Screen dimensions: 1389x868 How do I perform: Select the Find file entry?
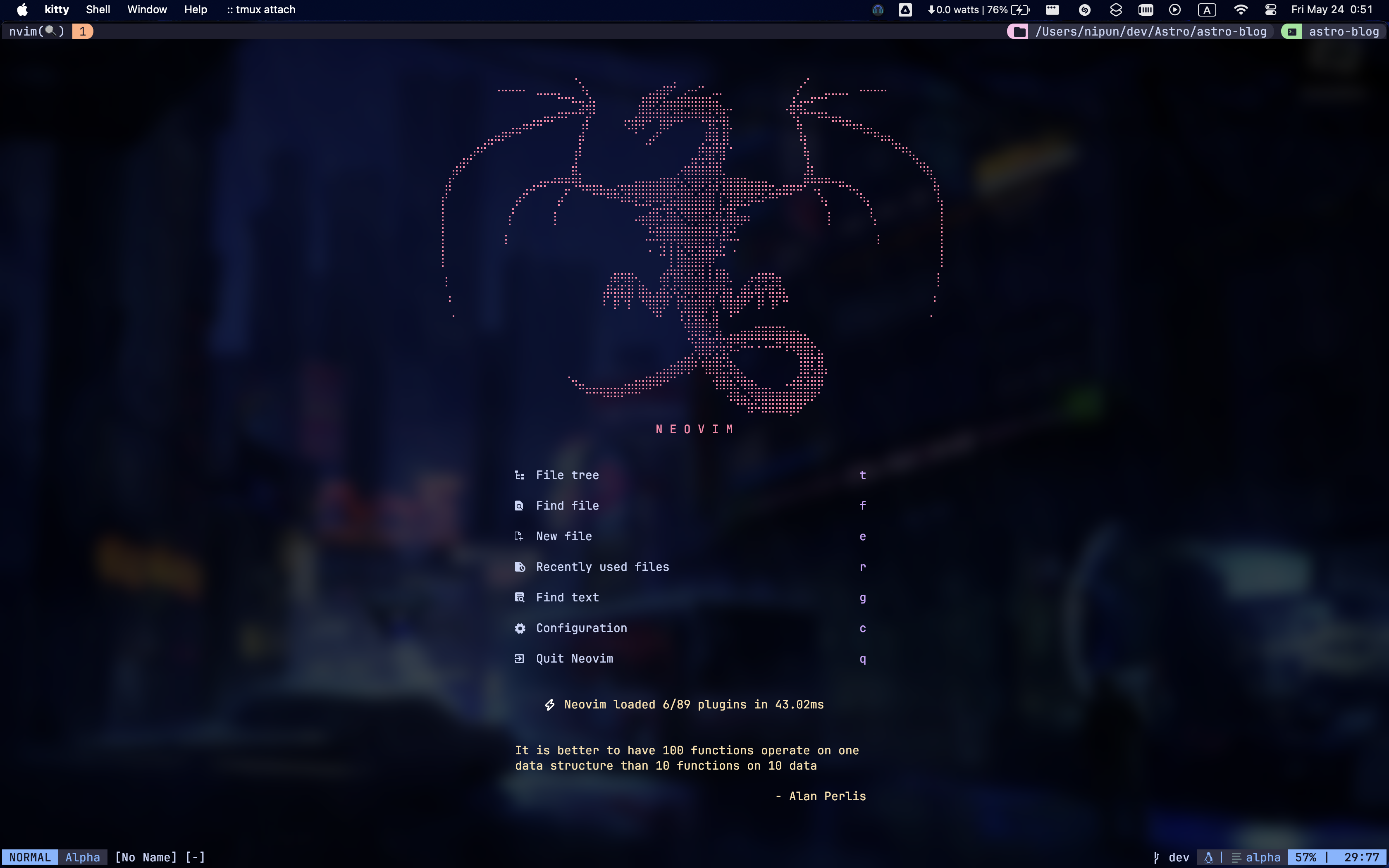click(690, 506)
